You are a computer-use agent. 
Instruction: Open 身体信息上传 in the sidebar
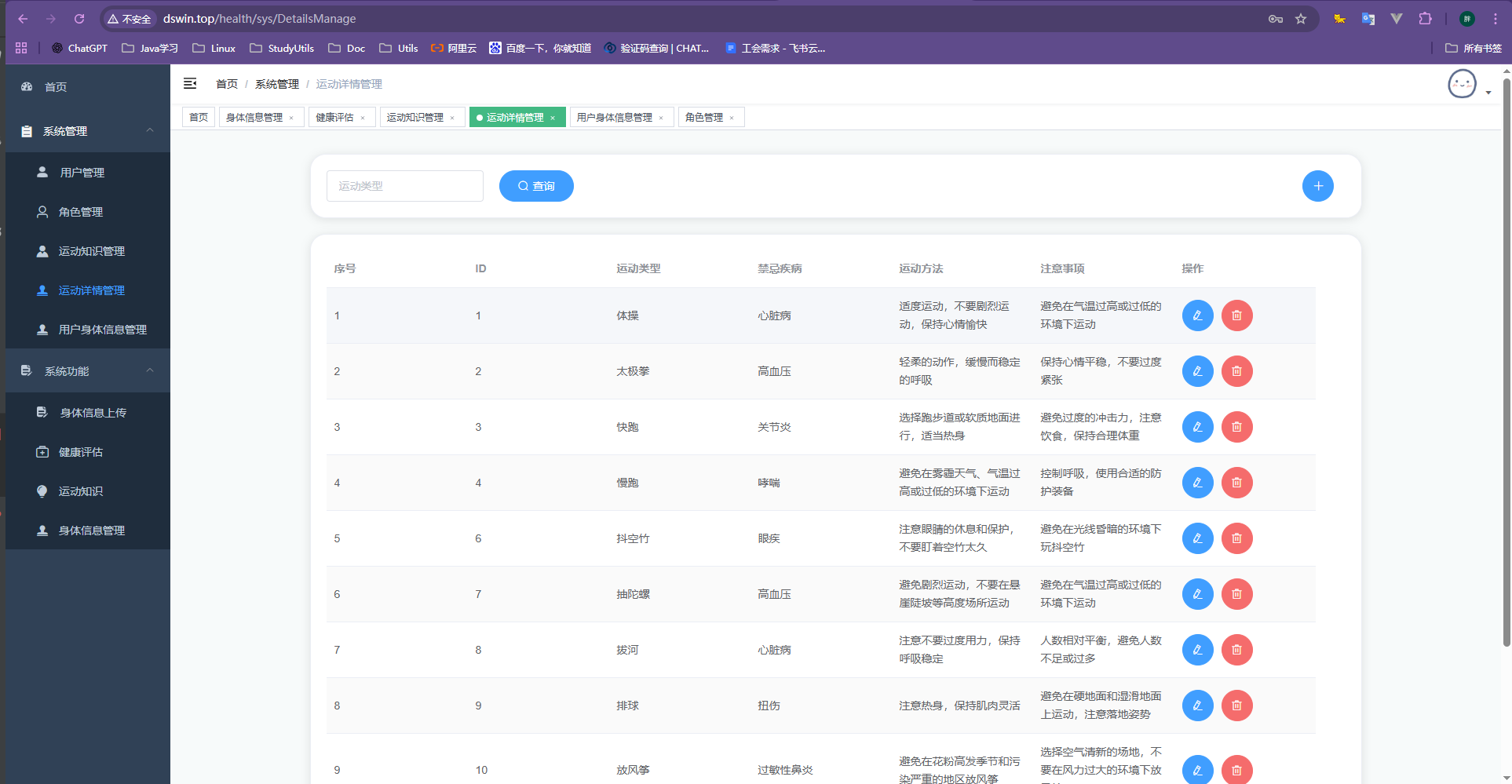click(x=88, y=413)
